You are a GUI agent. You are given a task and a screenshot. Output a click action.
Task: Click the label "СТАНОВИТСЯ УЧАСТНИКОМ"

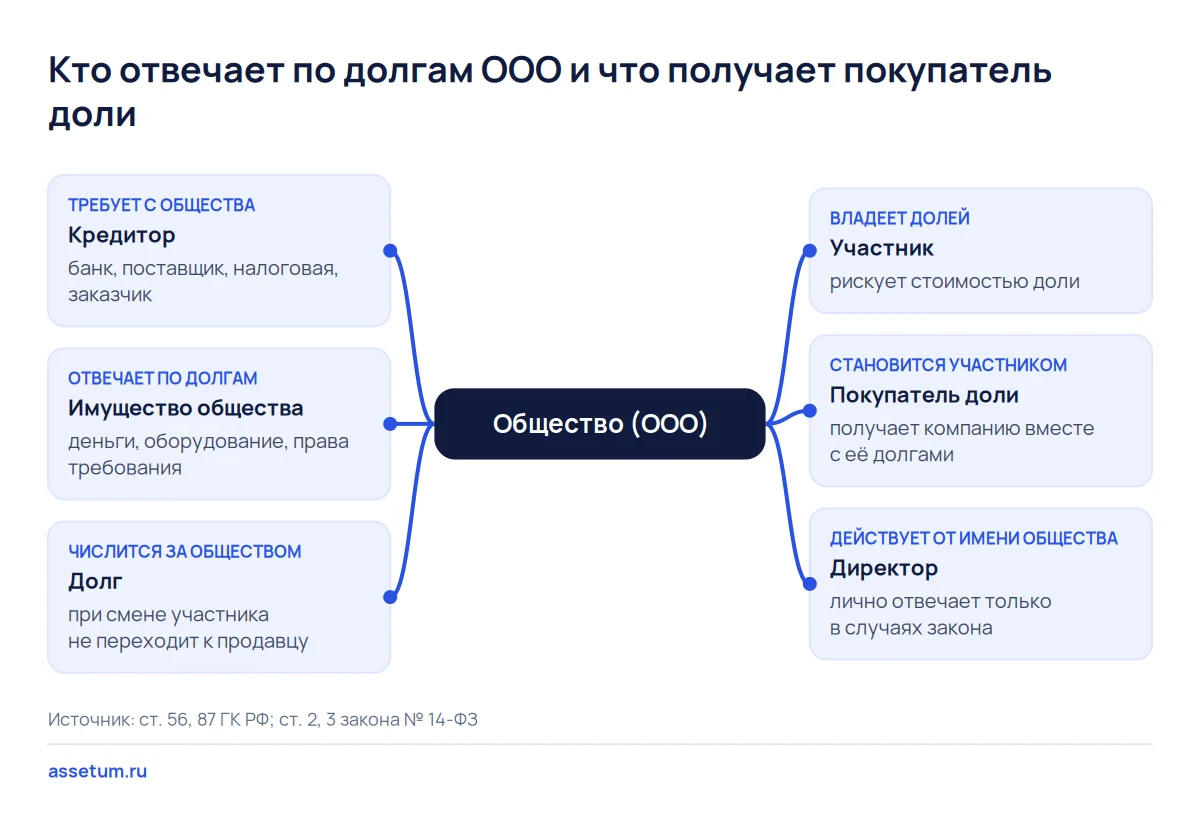pyautogui.click(x=948, y=365)
